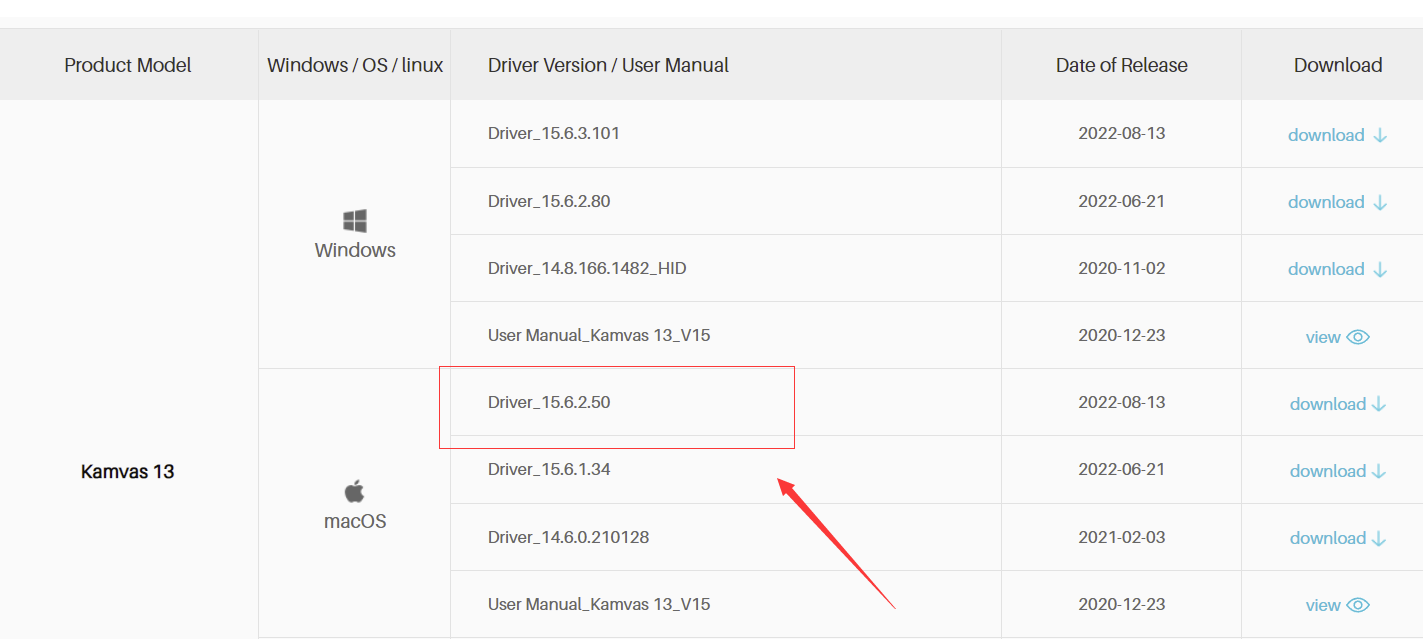The width and height of the screenshot is (1423, 639).
Task: Click the Apple macOS logo icon
Action: point(355,491)
